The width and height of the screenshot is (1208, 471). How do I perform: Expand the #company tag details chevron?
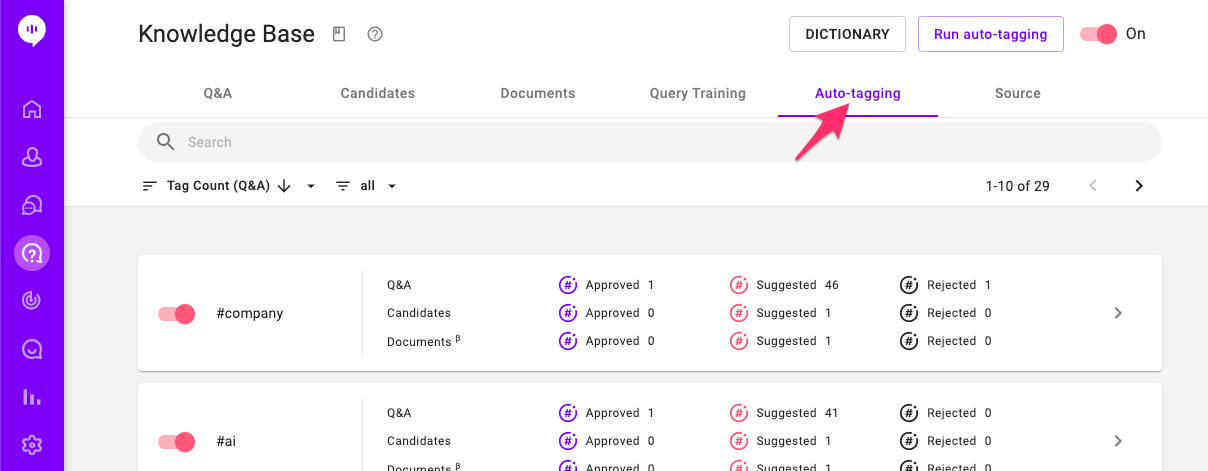tap(1118, 313)
